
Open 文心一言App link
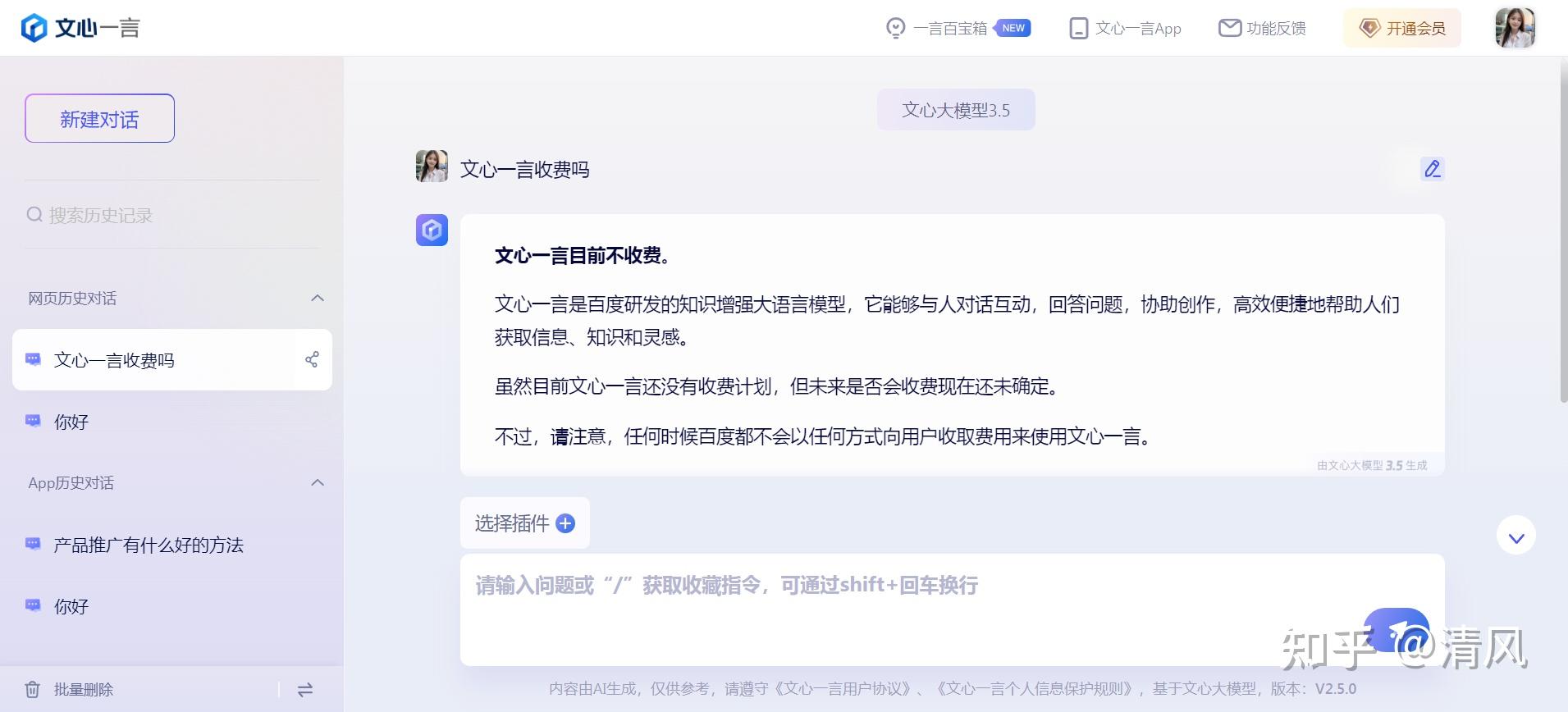click(1138, 29)
